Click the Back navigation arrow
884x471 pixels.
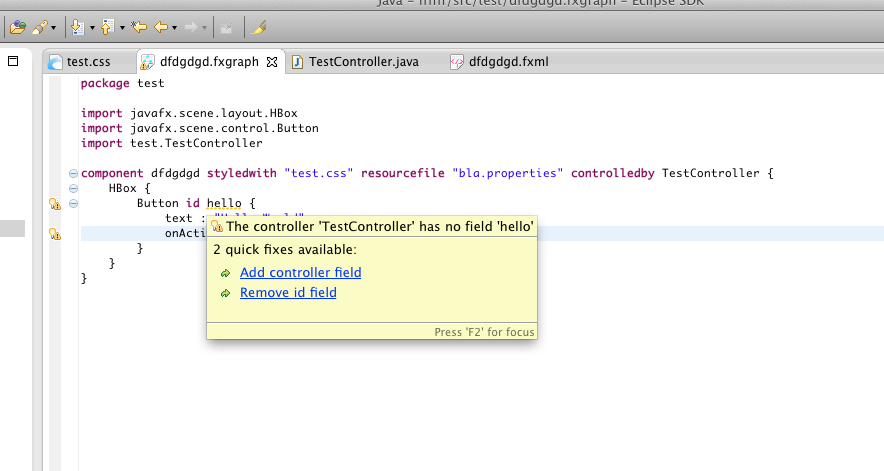point(161,27)
